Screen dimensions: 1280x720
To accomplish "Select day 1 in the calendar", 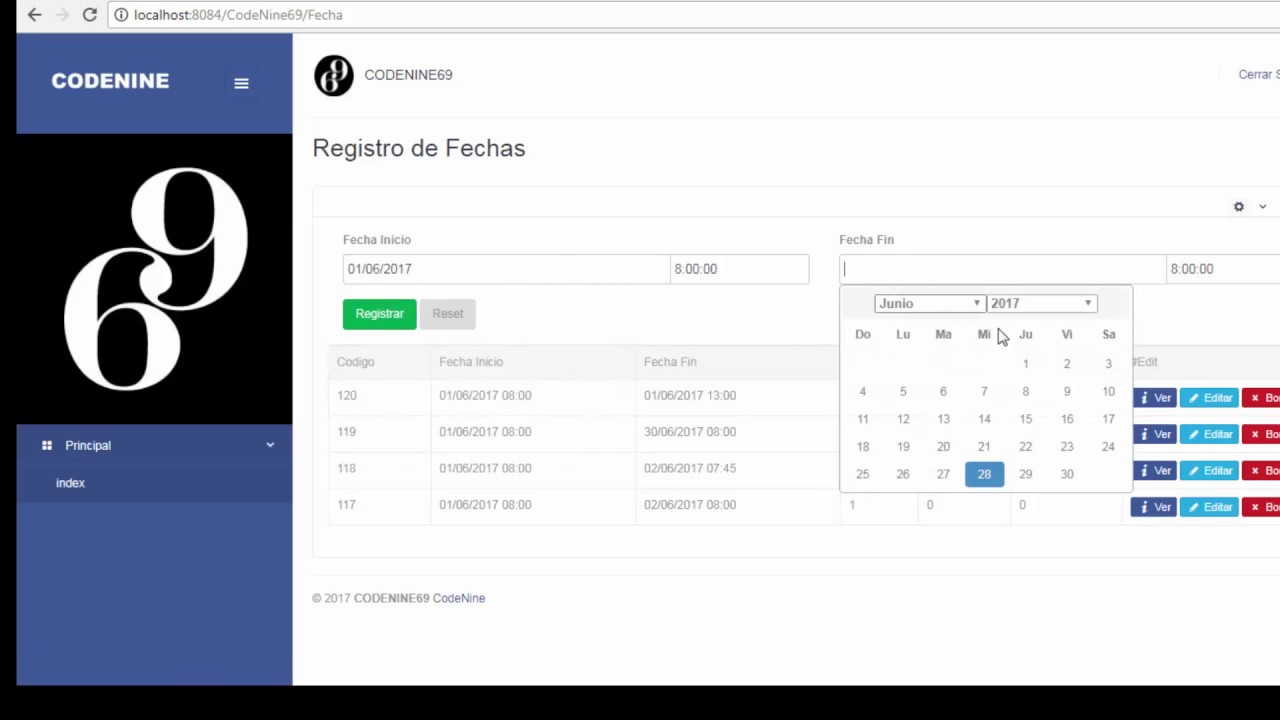I will coord(1025,364).
